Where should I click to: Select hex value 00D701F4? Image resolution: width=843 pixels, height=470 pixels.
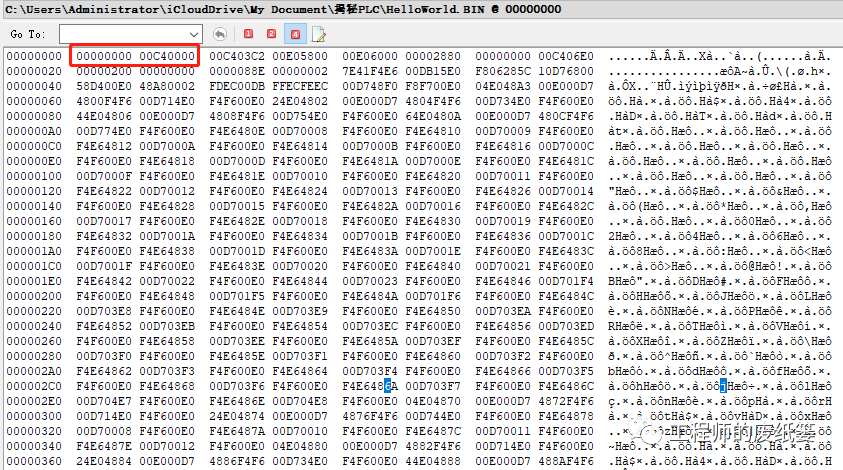pyautogui.click(x=566, y=281)
